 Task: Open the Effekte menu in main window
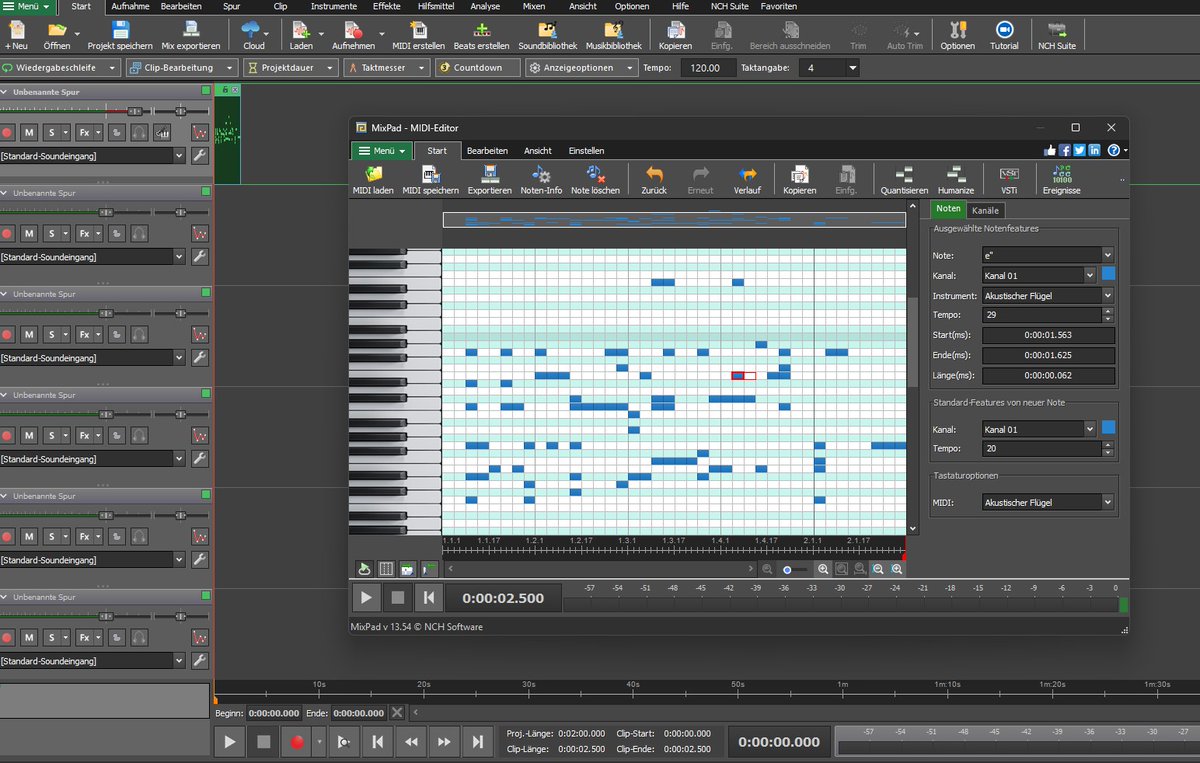click(386, 6)
